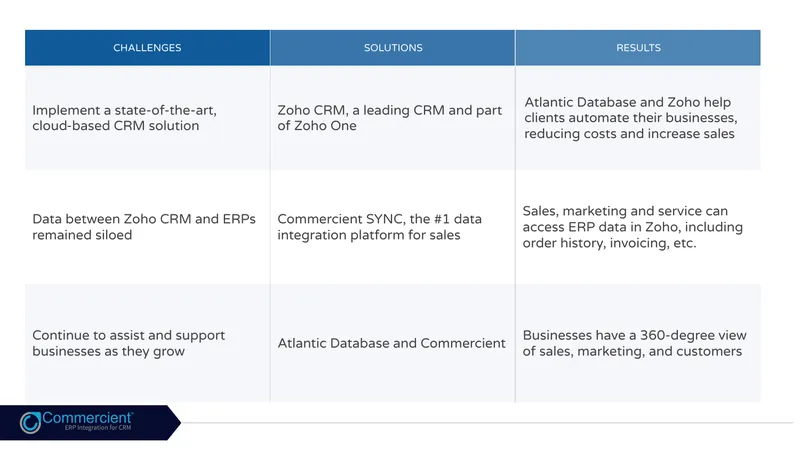800x450 pixels.
Task: Click the 'Zoho CRM, a leading CRM' cell
Action: pos(393,118)
